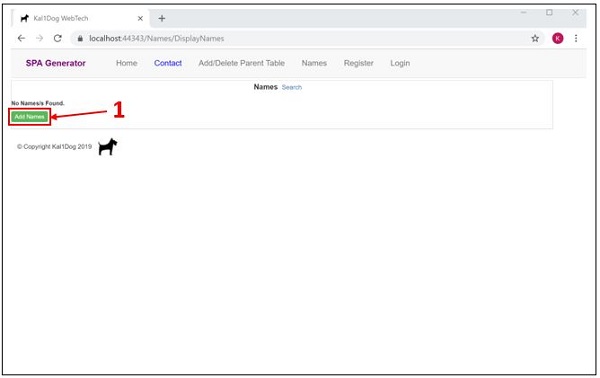Click the black dog logo in the footer
The height and width of the screenshot is (378, 600).
tap(108, 147)
